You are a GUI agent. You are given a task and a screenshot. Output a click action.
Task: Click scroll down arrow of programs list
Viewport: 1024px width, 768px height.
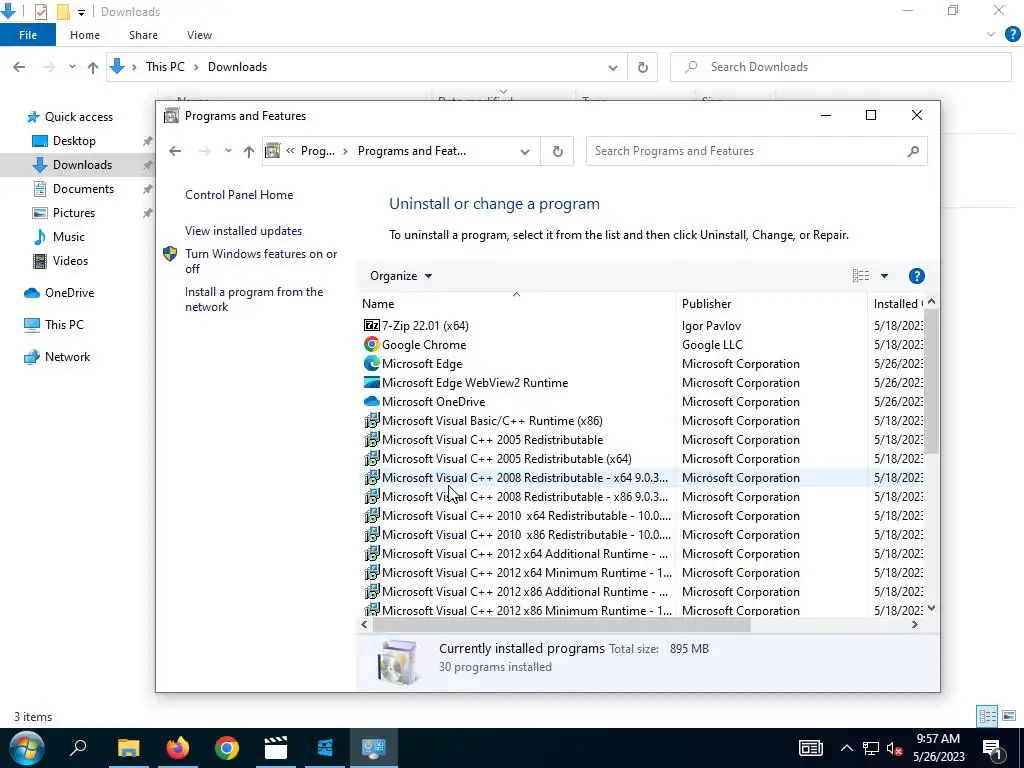931,608
